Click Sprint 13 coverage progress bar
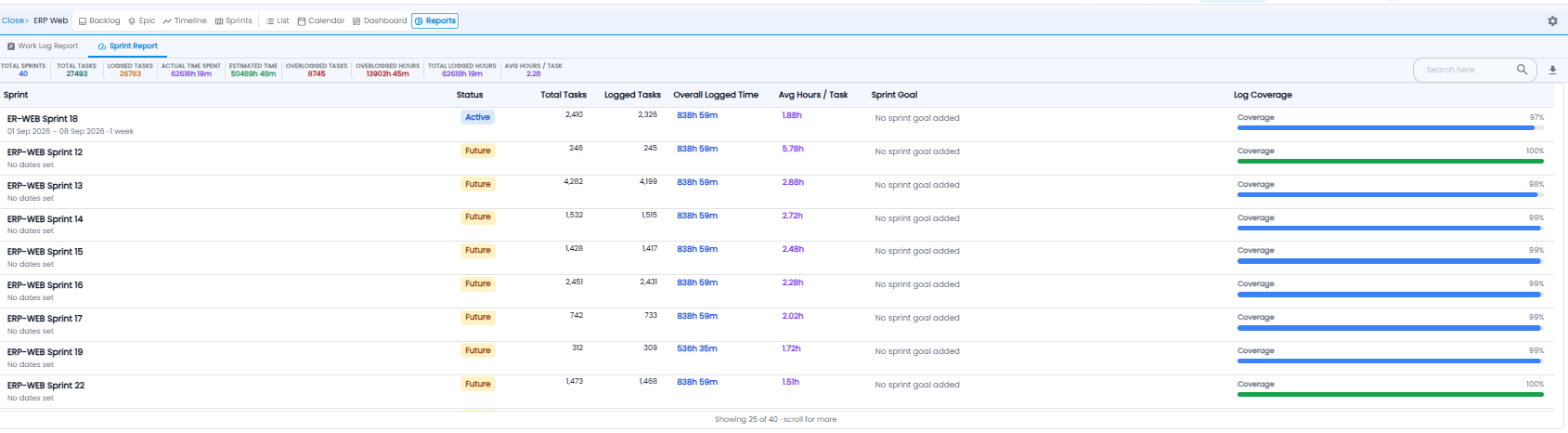Image resolution: width=1568 pixels, height=433 pixels. point(1391,195)
